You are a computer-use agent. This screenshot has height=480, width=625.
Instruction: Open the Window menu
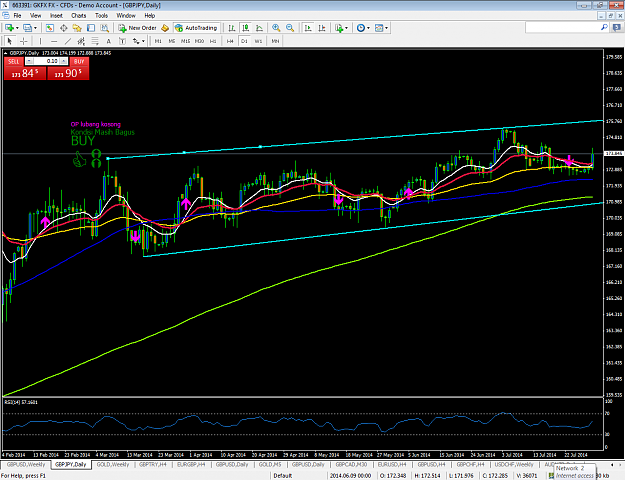126,16
